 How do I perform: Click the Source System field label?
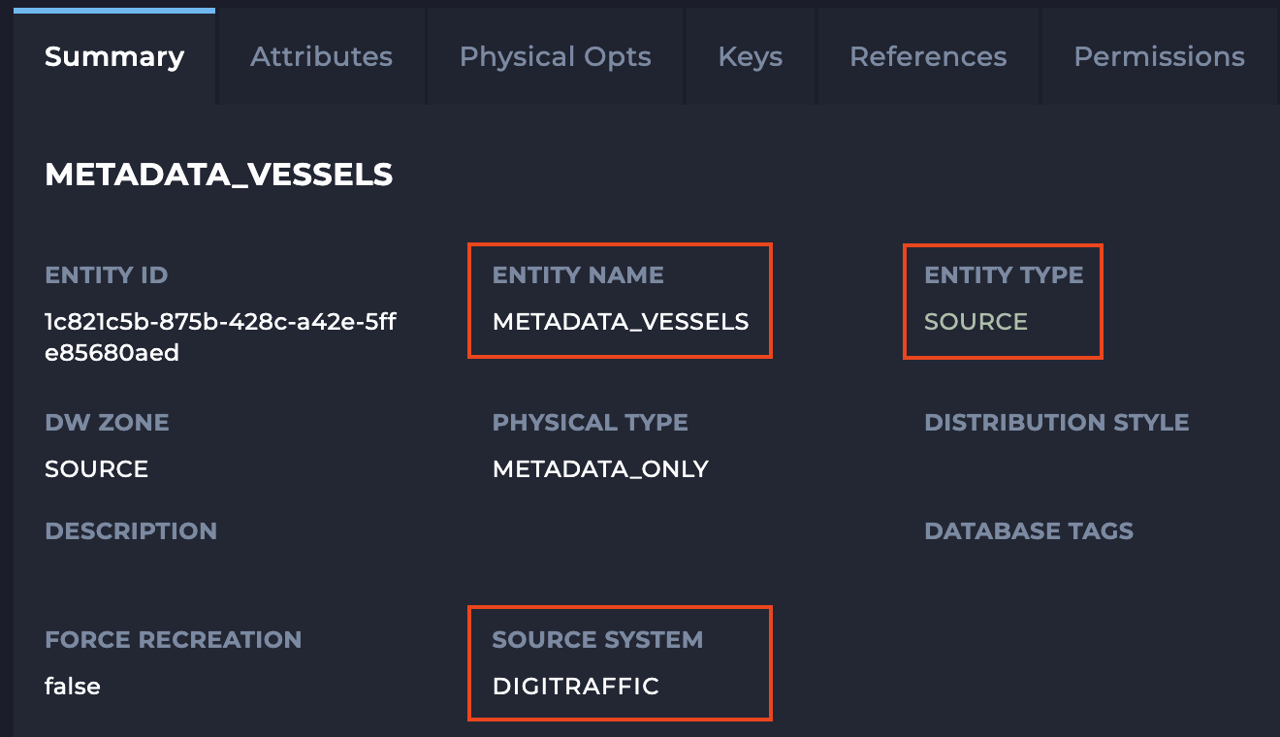(x=597, y=639)
